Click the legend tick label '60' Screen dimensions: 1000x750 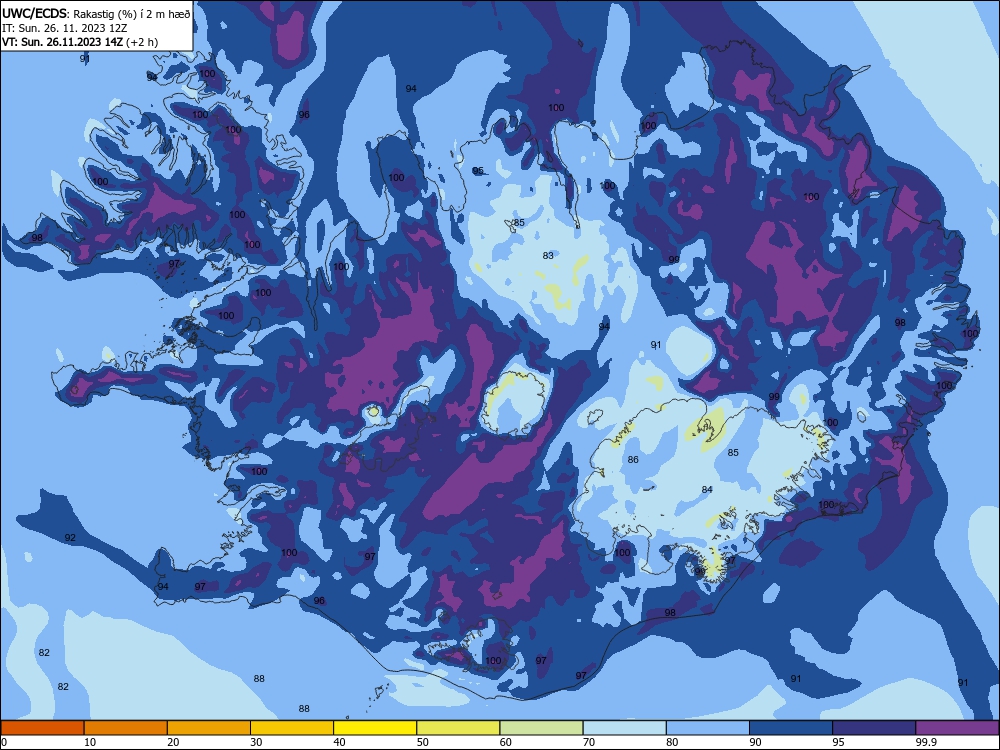[506, 742]
